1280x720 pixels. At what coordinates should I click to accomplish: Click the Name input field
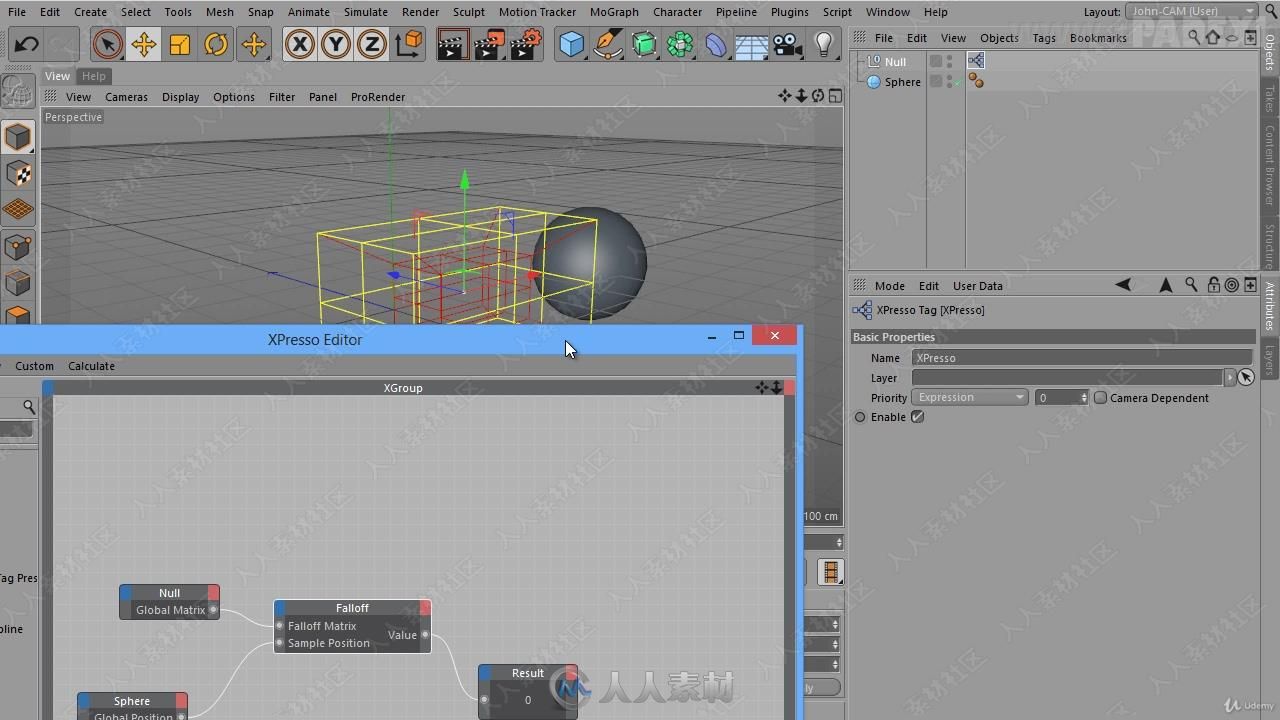(1081, 357)
